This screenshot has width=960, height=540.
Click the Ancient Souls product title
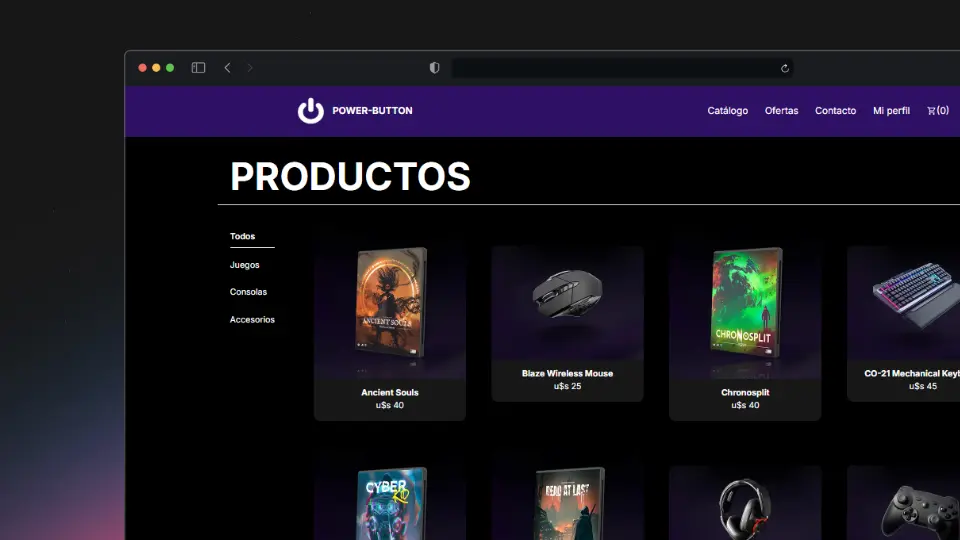[x=390, y=392]
